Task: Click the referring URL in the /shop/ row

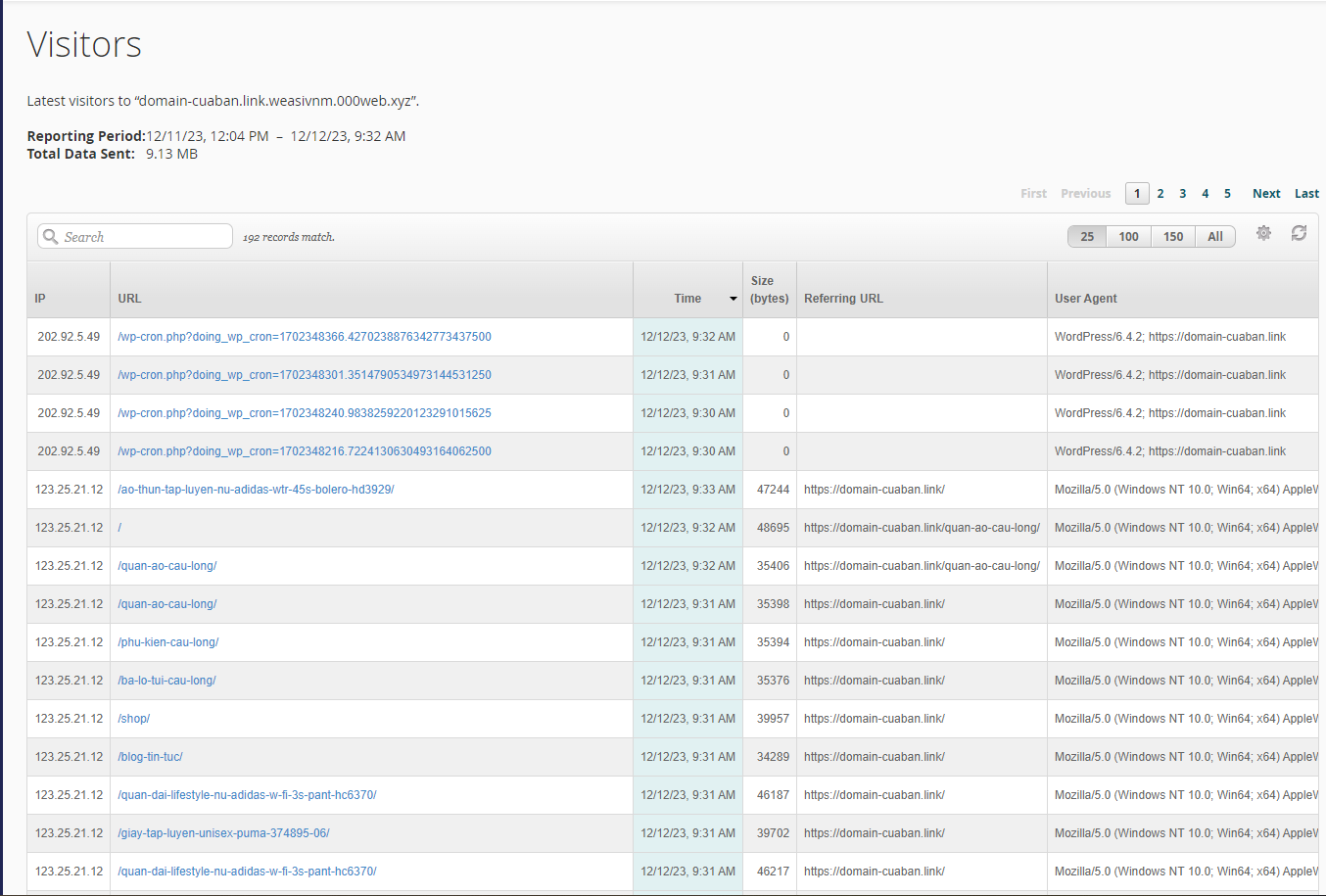Action: [875, 719]
